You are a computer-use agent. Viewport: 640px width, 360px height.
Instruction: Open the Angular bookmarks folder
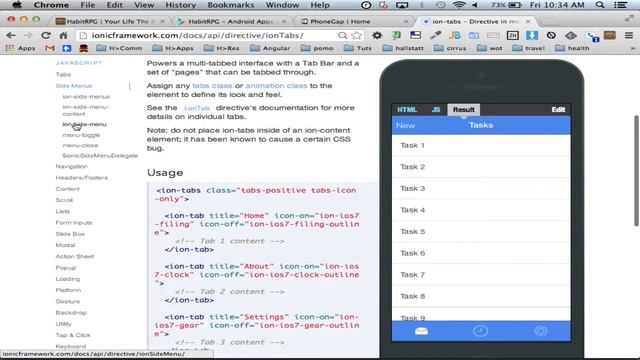pyautogui.click(x=270, y=48)
